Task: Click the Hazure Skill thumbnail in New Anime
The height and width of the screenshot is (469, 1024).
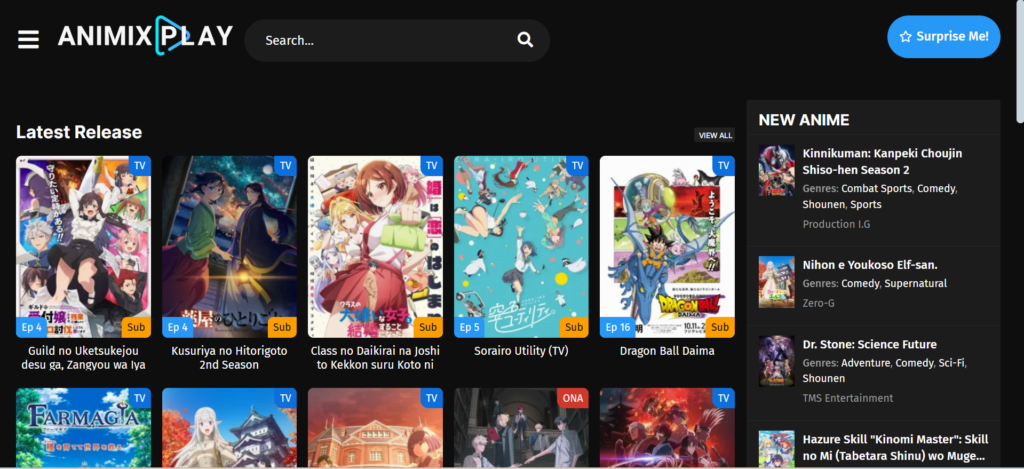Action: click(x=776, y=449)
